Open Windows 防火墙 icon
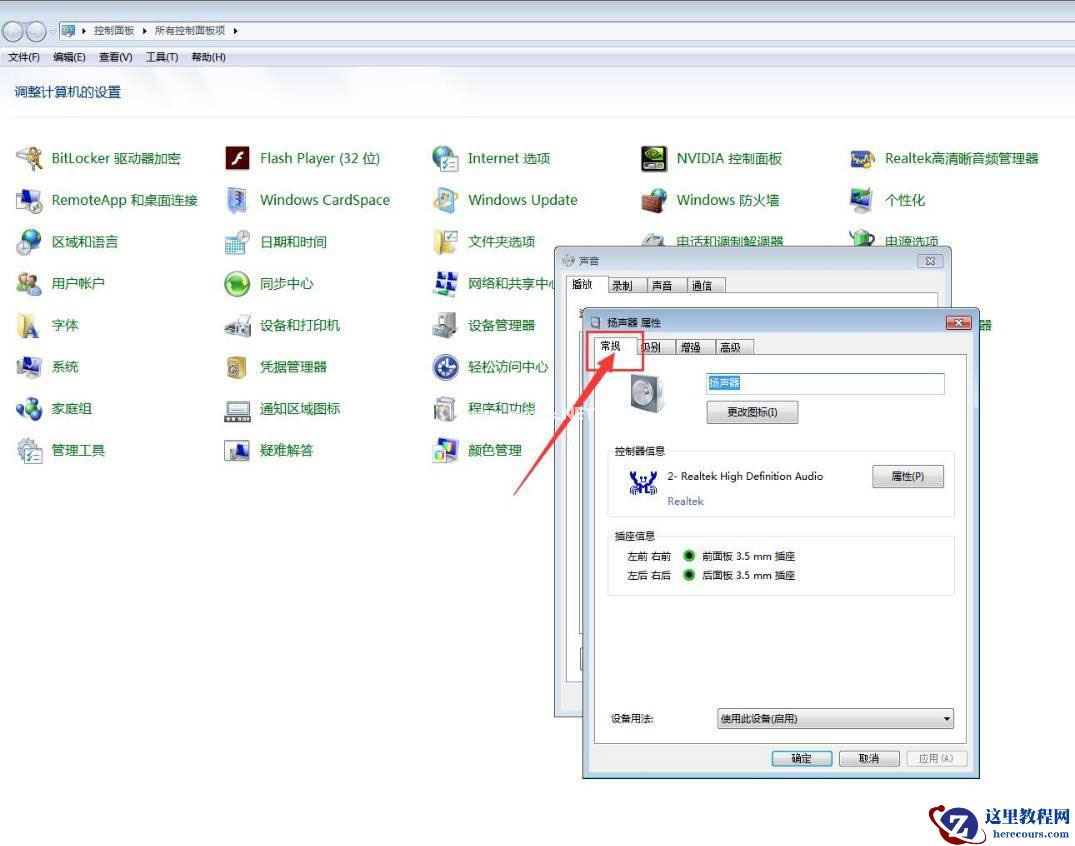 [x=654, y=200]
